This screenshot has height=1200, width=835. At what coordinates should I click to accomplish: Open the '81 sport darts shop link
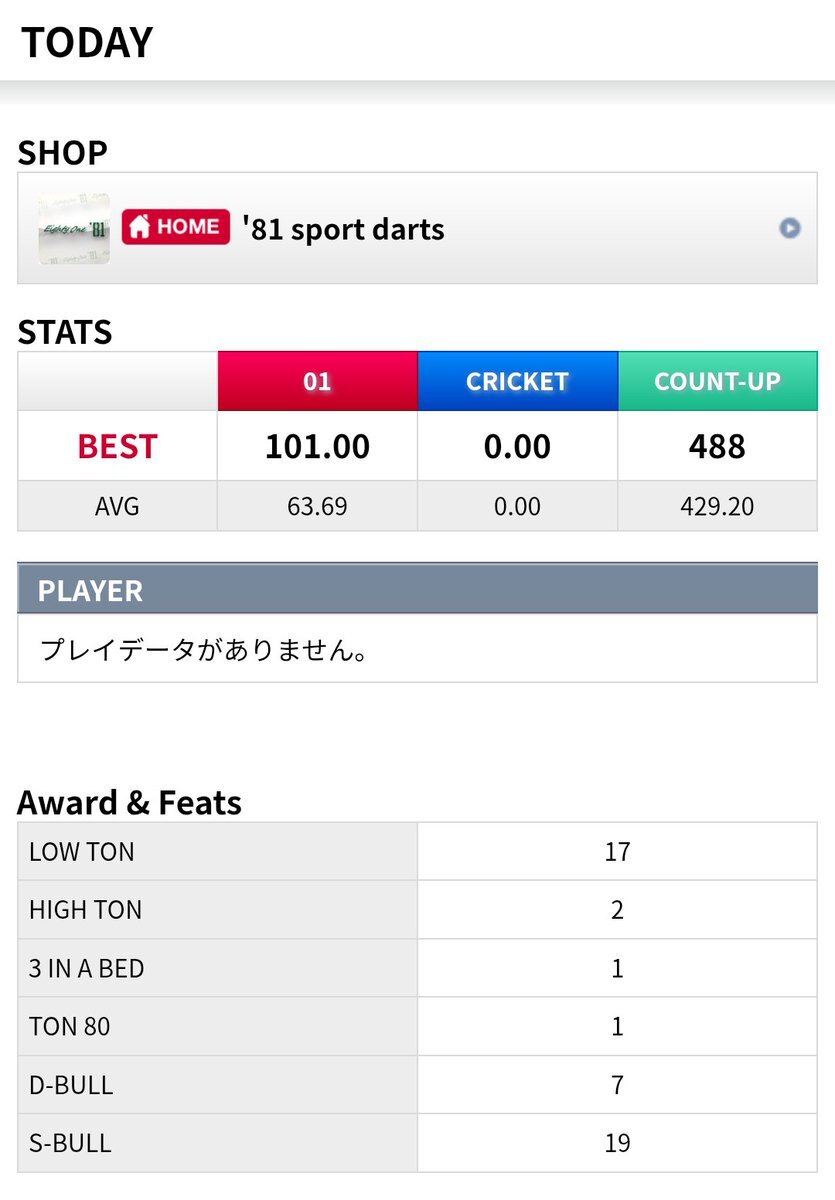point(343,229)
